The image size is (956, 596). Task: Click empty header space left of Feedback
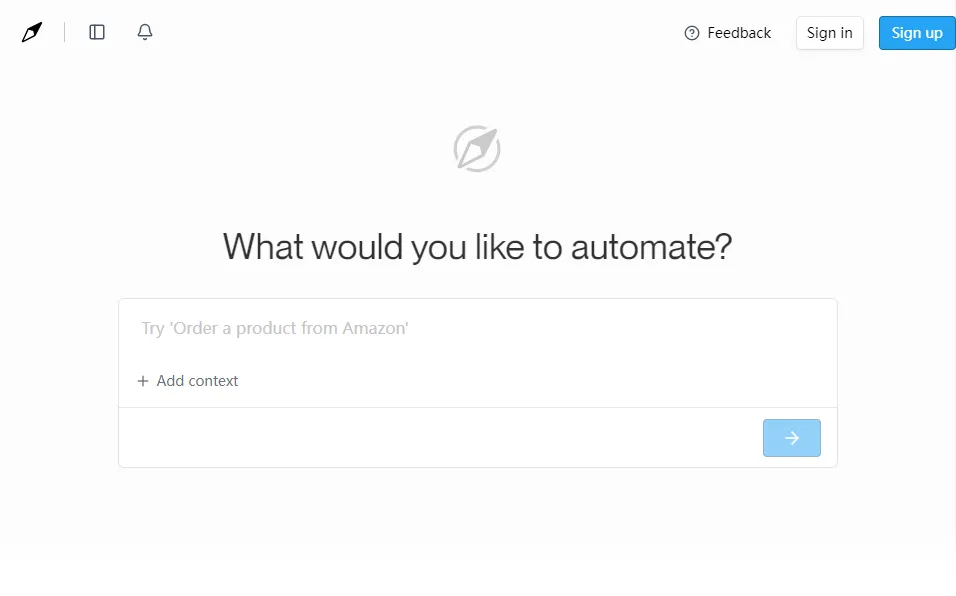[x=420, y=32]
